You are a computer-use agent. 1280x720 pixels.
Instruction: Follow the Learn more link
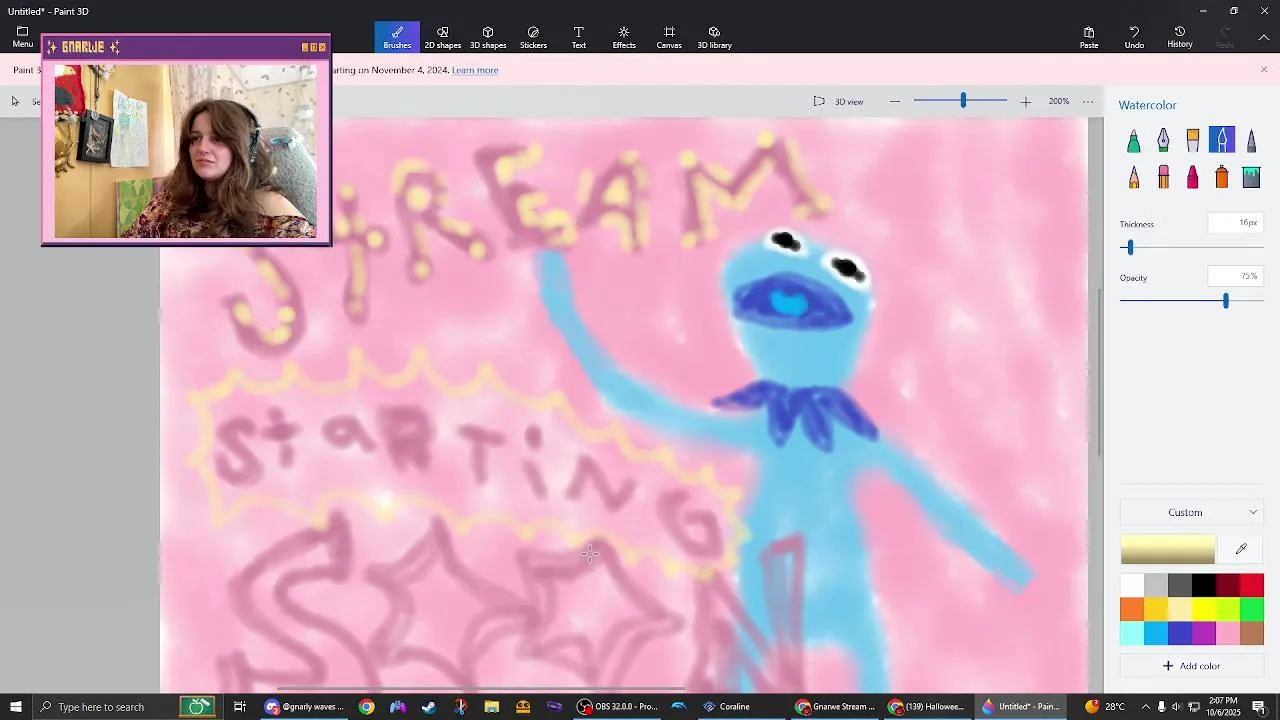pos(475,70)
